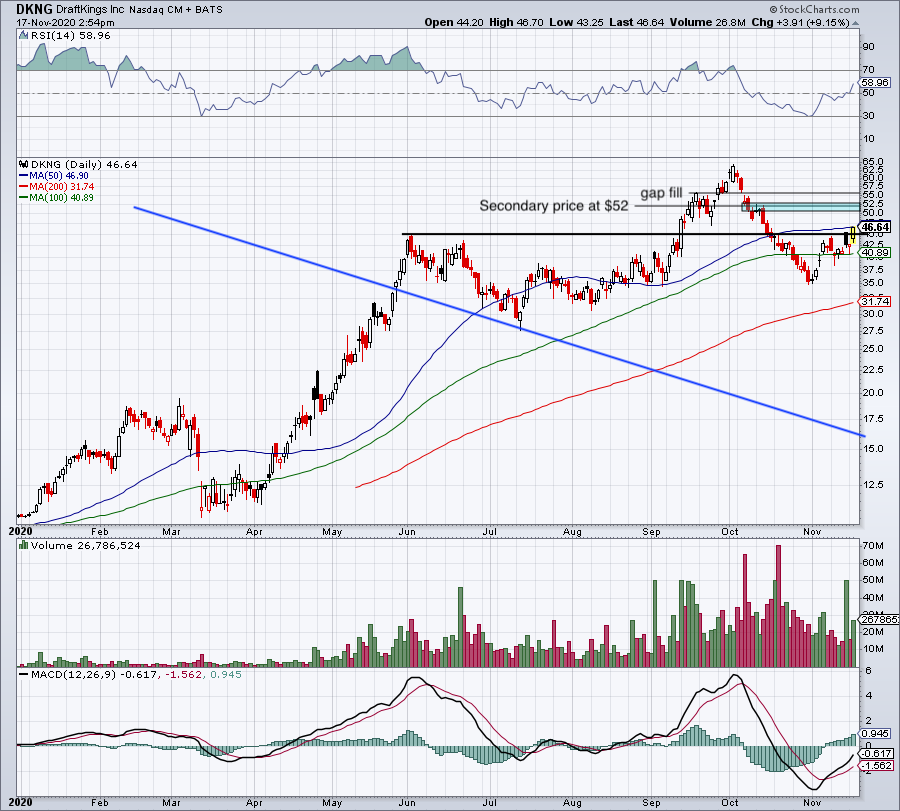Image resolution: width=900 pixels, height=811 pixels.
Task: Click the DraftKings Inc company name
Action: [91, 10]
